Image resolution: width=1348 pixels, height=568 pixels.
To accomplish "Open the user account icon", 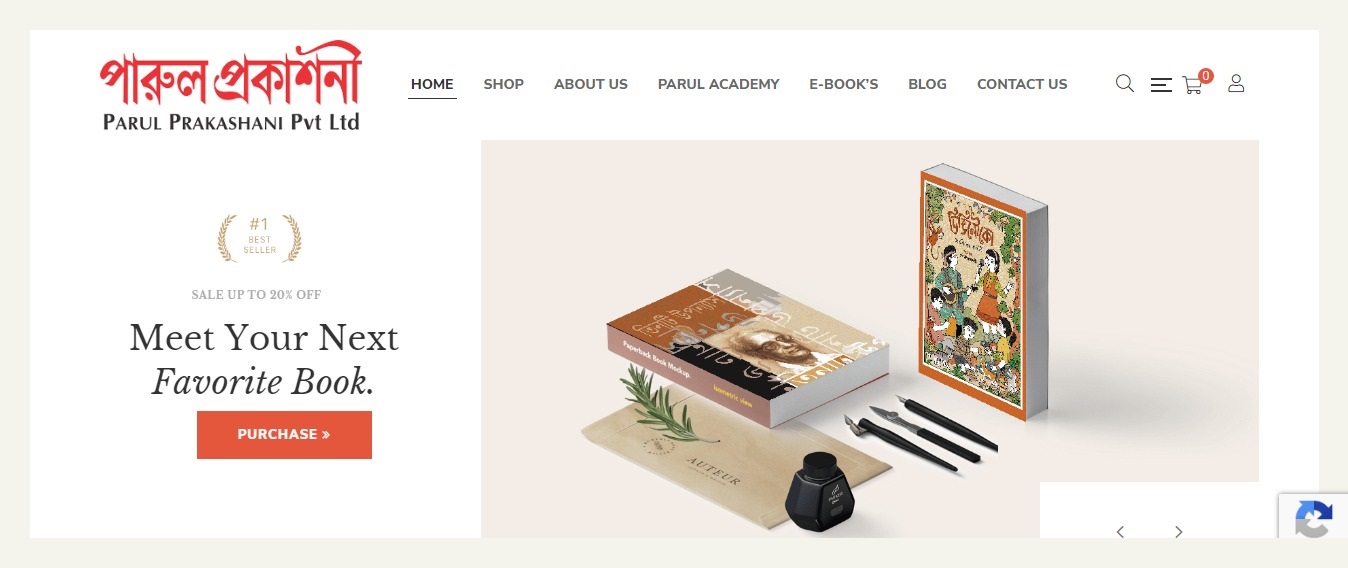I will pos(1236,84).
